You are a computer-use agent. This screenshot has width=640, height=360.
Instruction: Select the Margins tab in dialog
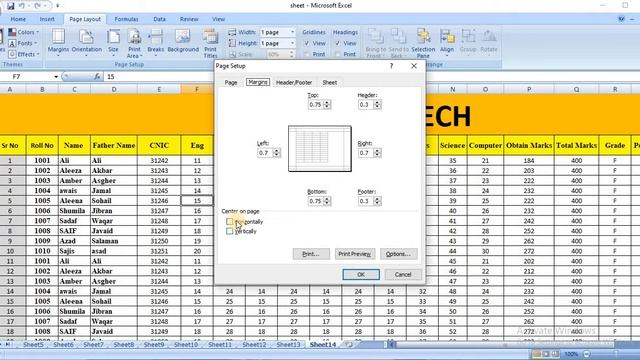click(x=258, y=82)
